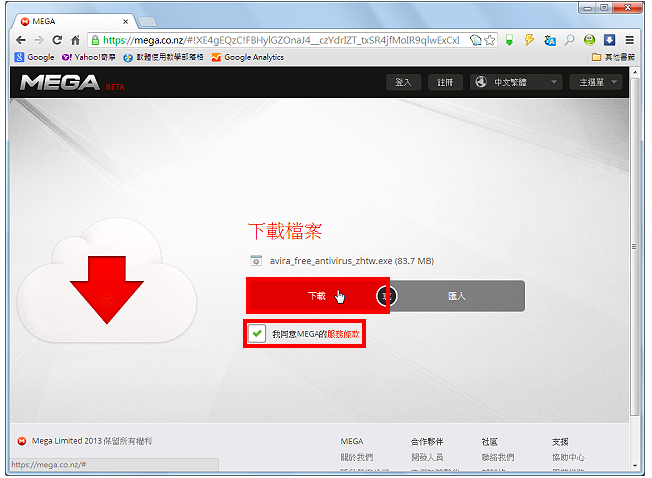Open the Yahoo!奇摩 bookmark
Image resolution: width=652 pixels, height=478 pixels.
(x=89, y=57)
